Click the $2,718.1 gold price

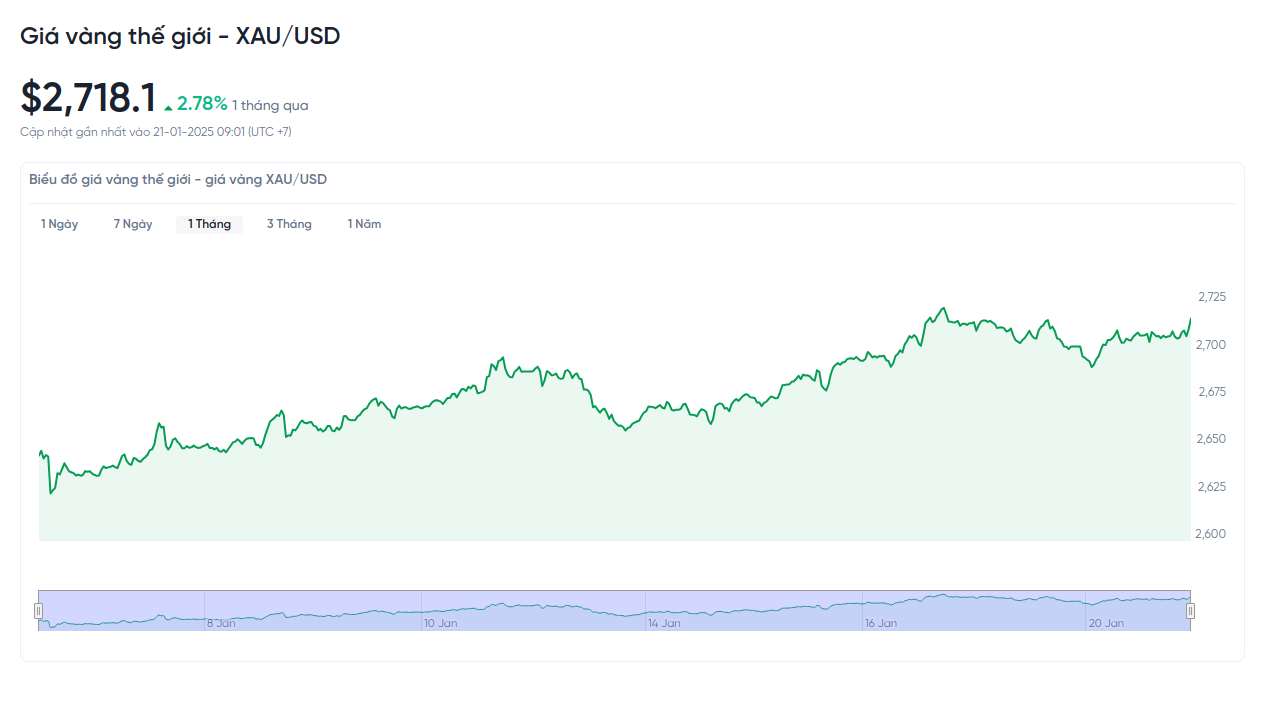click(88, 98)
